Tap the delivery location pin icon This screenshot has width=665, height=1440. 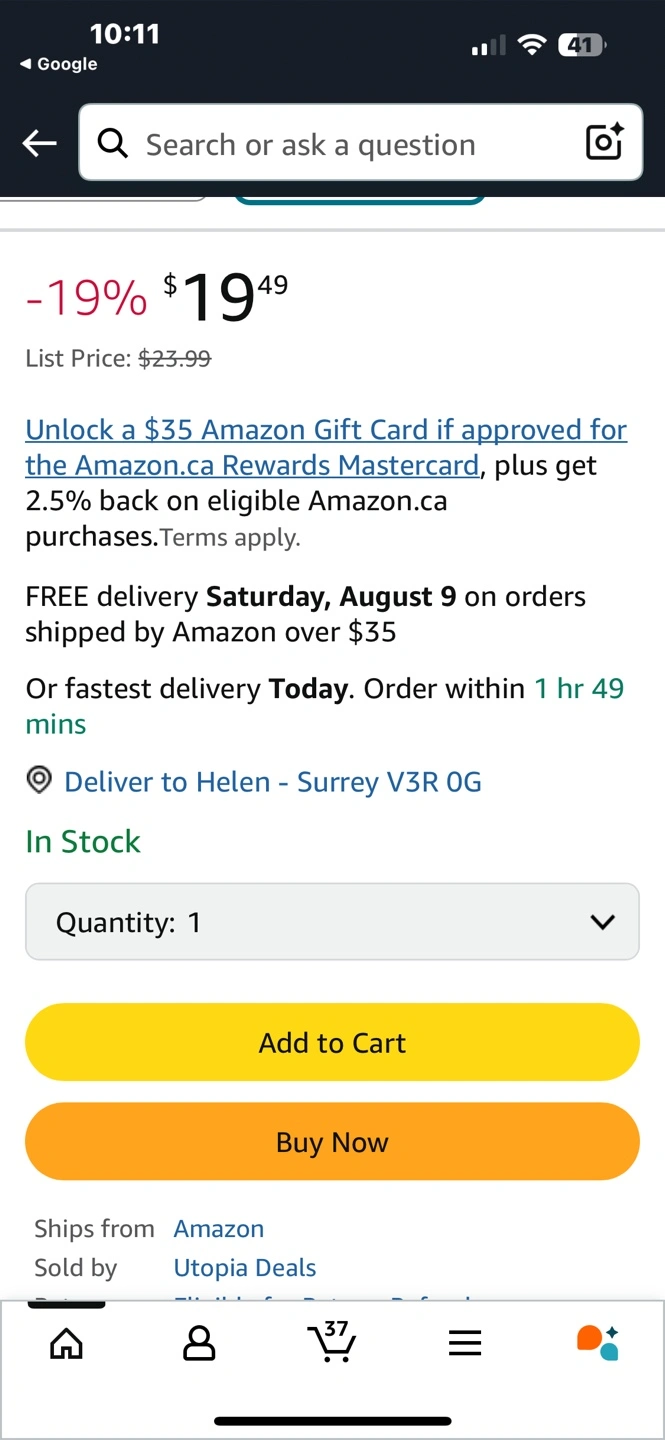pyautogui.click(x=39, y=781)
